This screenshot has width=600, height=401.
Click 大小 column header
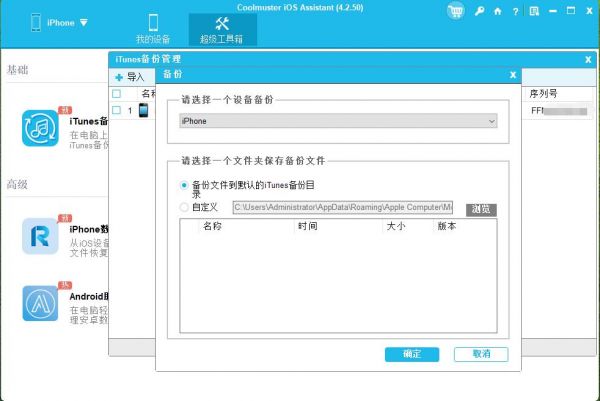coord(396,226)
